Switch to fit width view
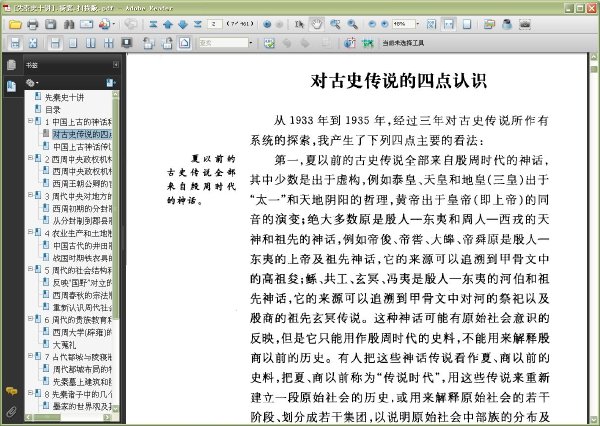 pos(448,24)
